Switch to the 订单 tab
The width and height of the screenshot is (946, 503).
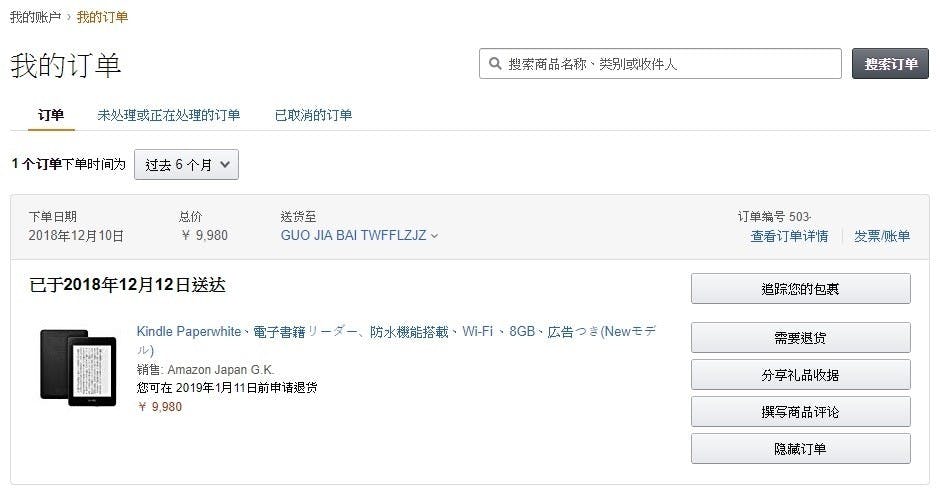[x=51, y=115]
